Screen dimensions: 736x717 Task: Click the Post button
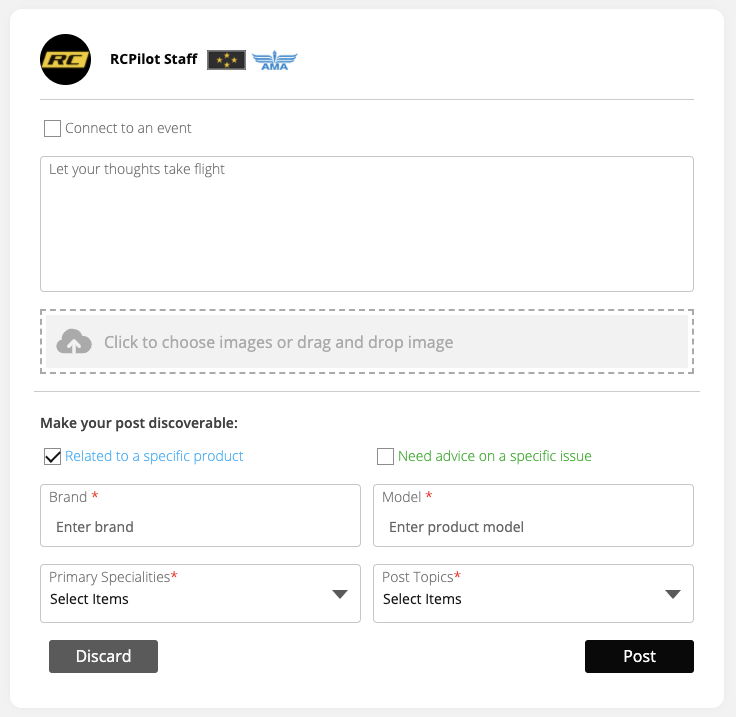point(639,656)
